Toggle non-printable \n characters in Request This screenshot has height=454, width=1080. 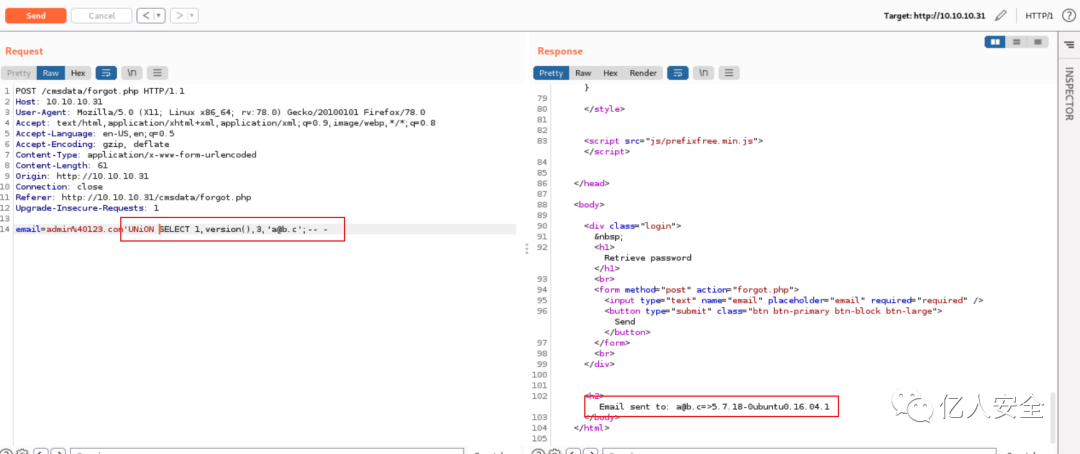tap(132, 73)
